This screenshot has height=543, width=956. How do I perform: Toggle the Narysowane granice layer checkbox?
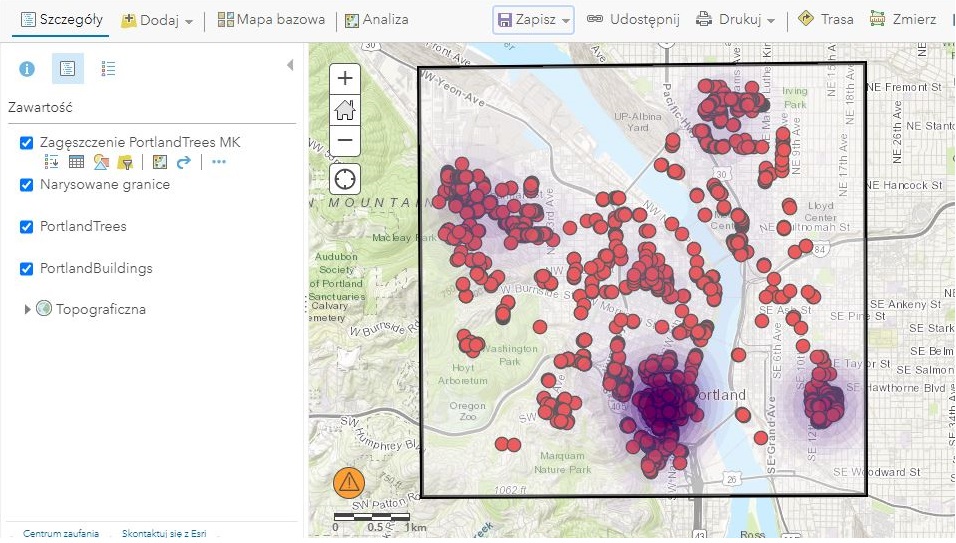[27, 185]
